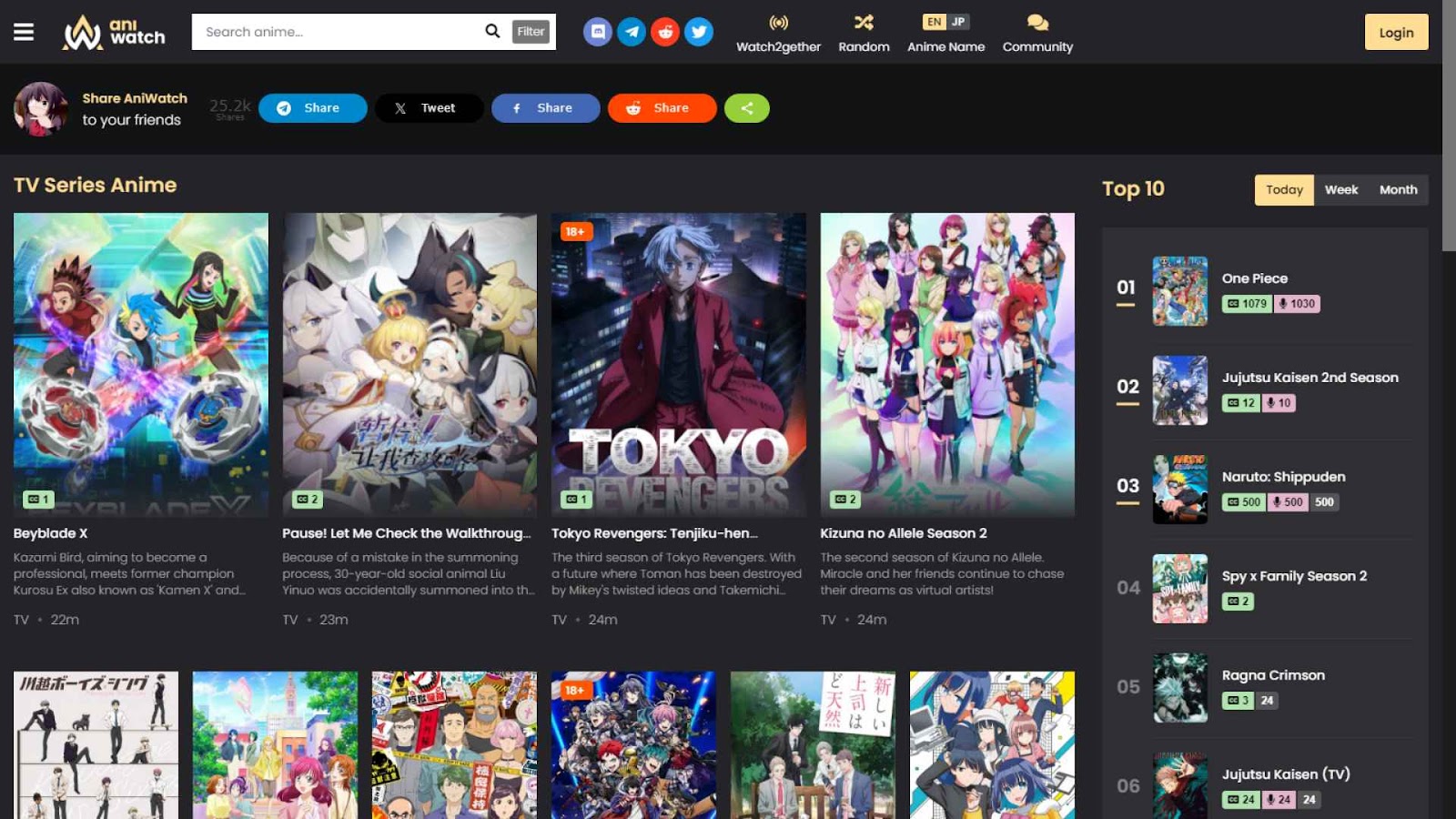1456x819 pixels.
Task: Click Jujutsu Kaisen 2nd Season subtitle badge 12
Action: pyautogui.click(x=1240, y=403)
